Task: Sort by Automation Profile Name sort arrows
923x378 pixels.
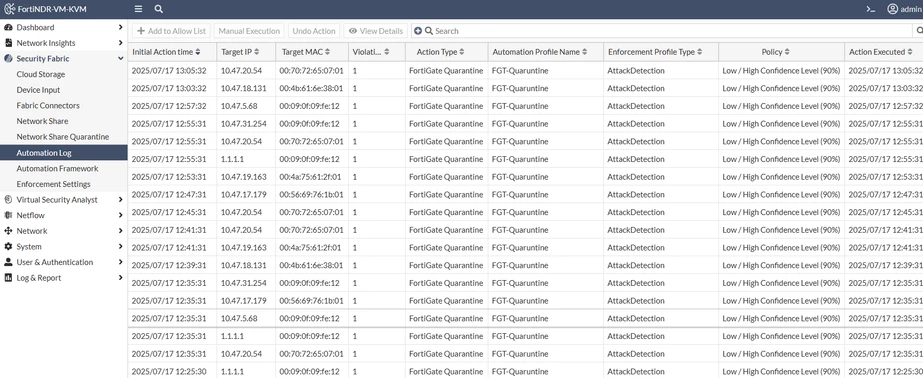Action: [x=585, y=52]
